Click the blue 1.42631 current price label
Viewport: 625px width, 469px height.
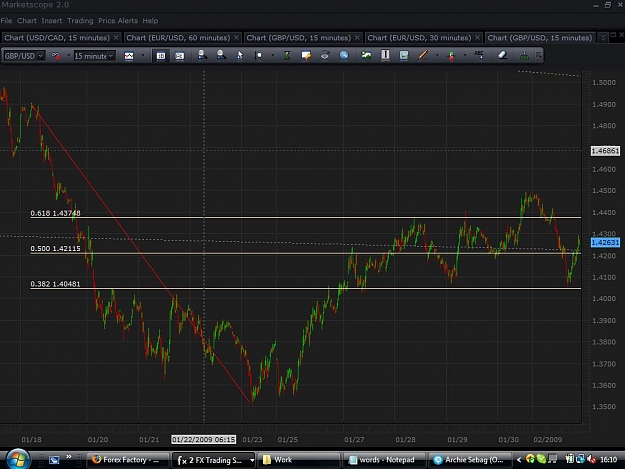605,242
